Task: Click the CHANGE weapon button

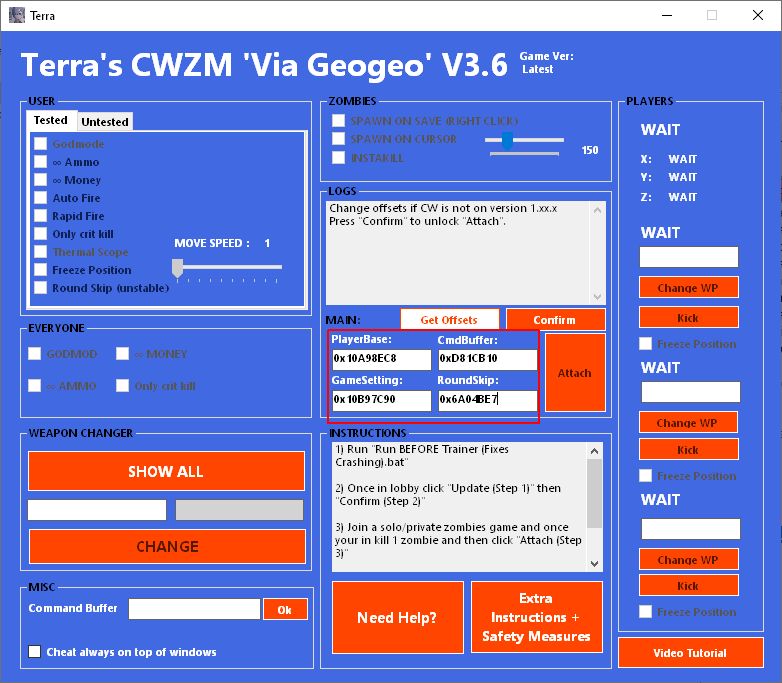Action: 167,546
